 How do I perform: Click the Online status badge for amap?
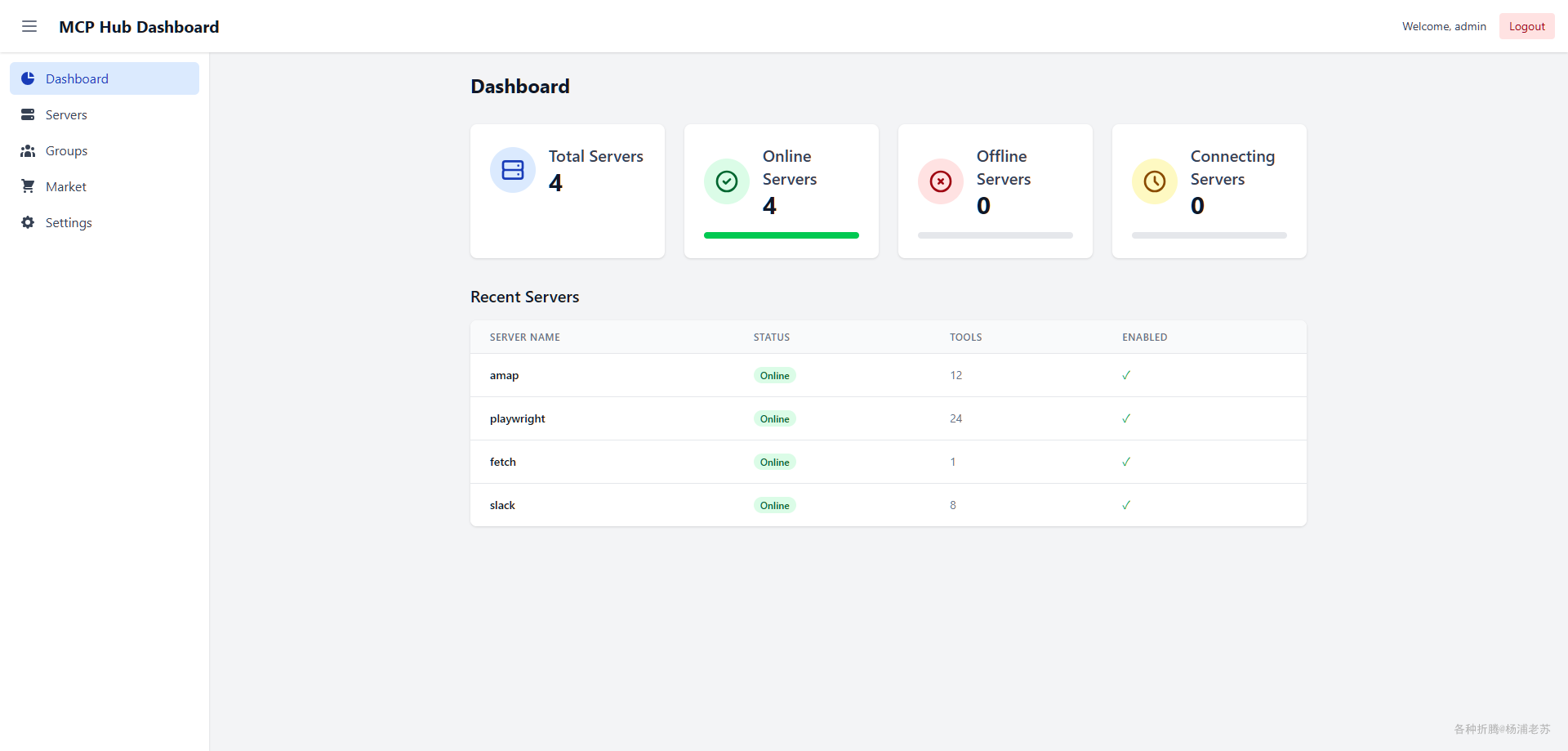click(774, 375)
